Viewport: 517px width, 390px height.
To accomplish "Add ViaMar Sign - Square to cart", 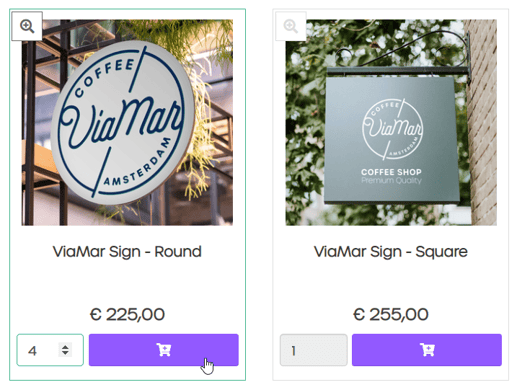I will tap(427, 350).
